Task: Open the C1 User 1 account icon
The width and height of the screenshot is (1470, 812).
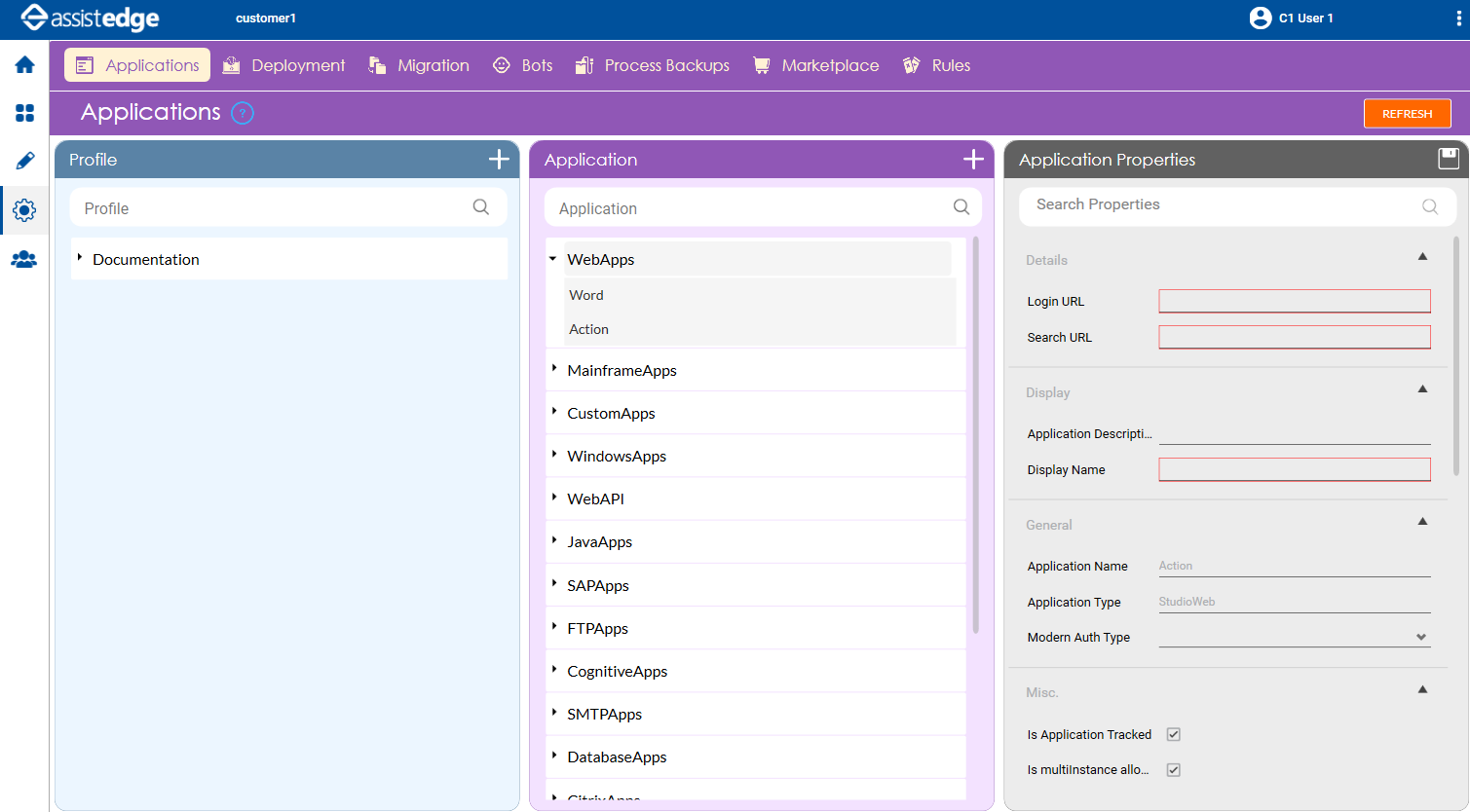Action: (1261, 18)
